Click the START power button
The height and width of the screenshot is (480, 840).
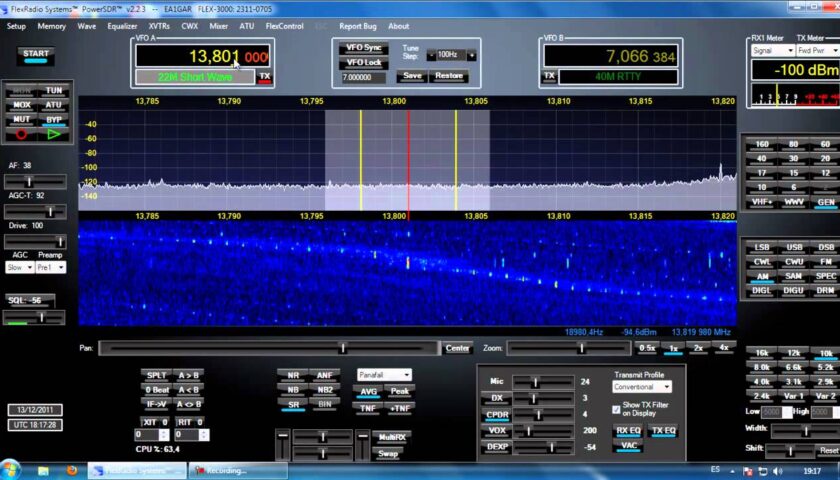[x=36, y=56]
